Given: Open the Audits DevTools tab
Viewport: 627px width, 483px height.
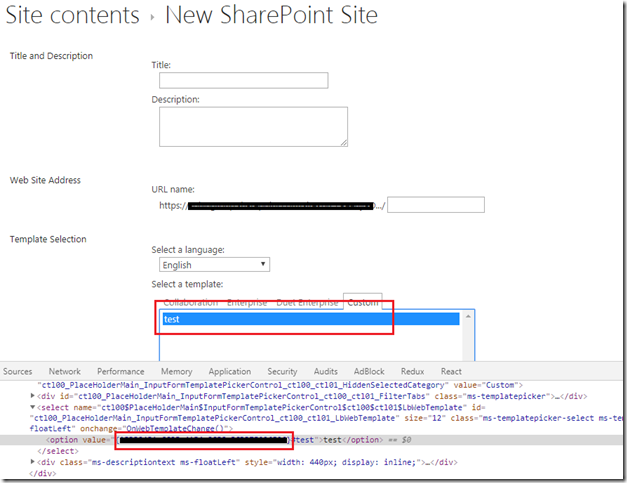Looking at the screenshot, I should [x=325, y=371].
